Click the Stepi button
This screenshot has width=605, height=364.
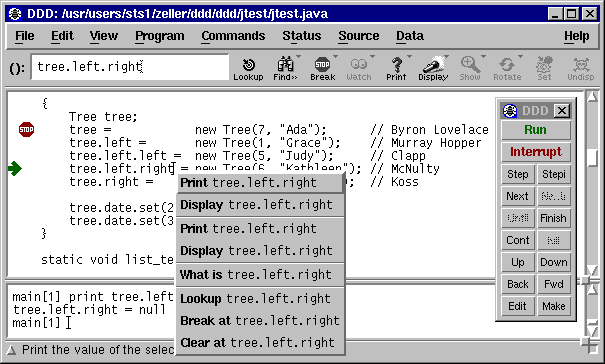coord(554,174)
